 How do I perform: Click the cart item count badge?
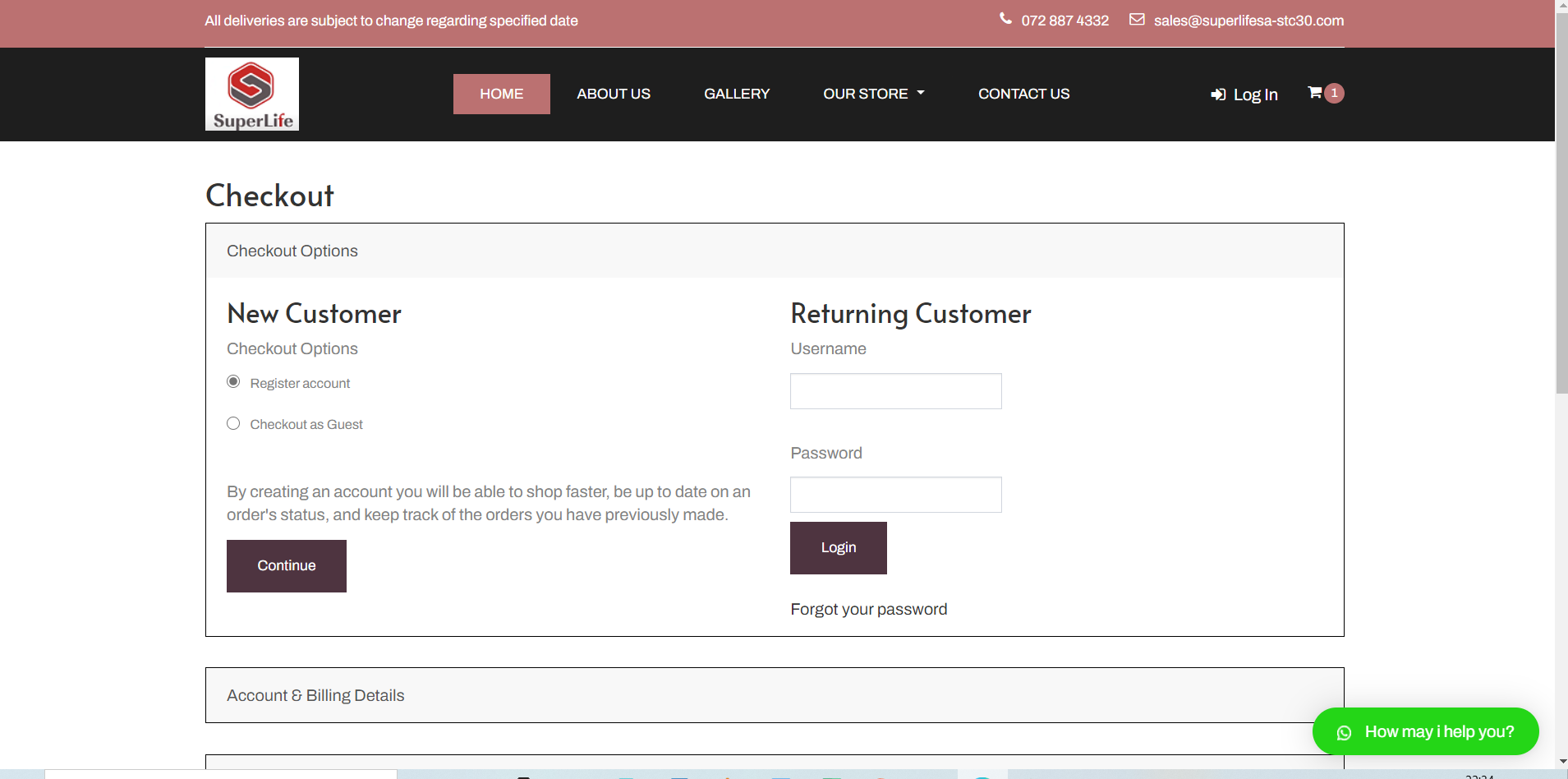(1335, 93)
